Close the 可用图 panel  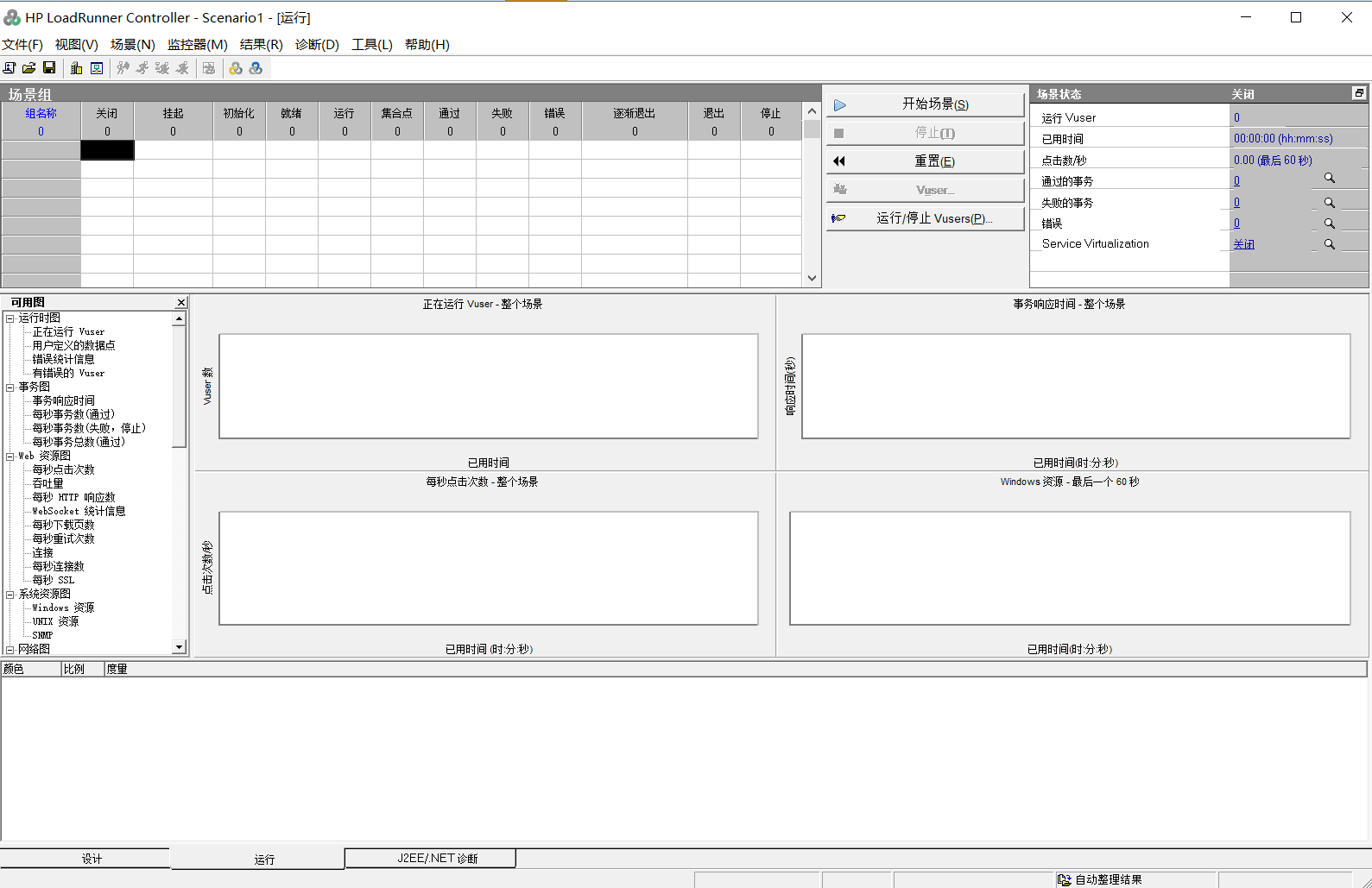(181, 302)
